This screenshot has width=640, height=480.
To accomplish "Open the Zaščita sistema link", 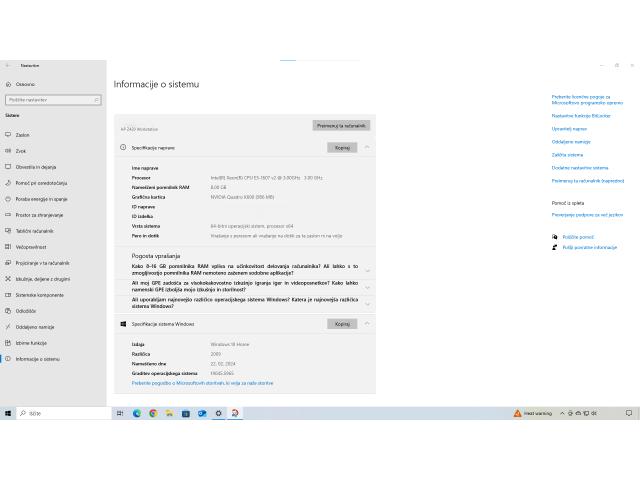I will point(567,155).
